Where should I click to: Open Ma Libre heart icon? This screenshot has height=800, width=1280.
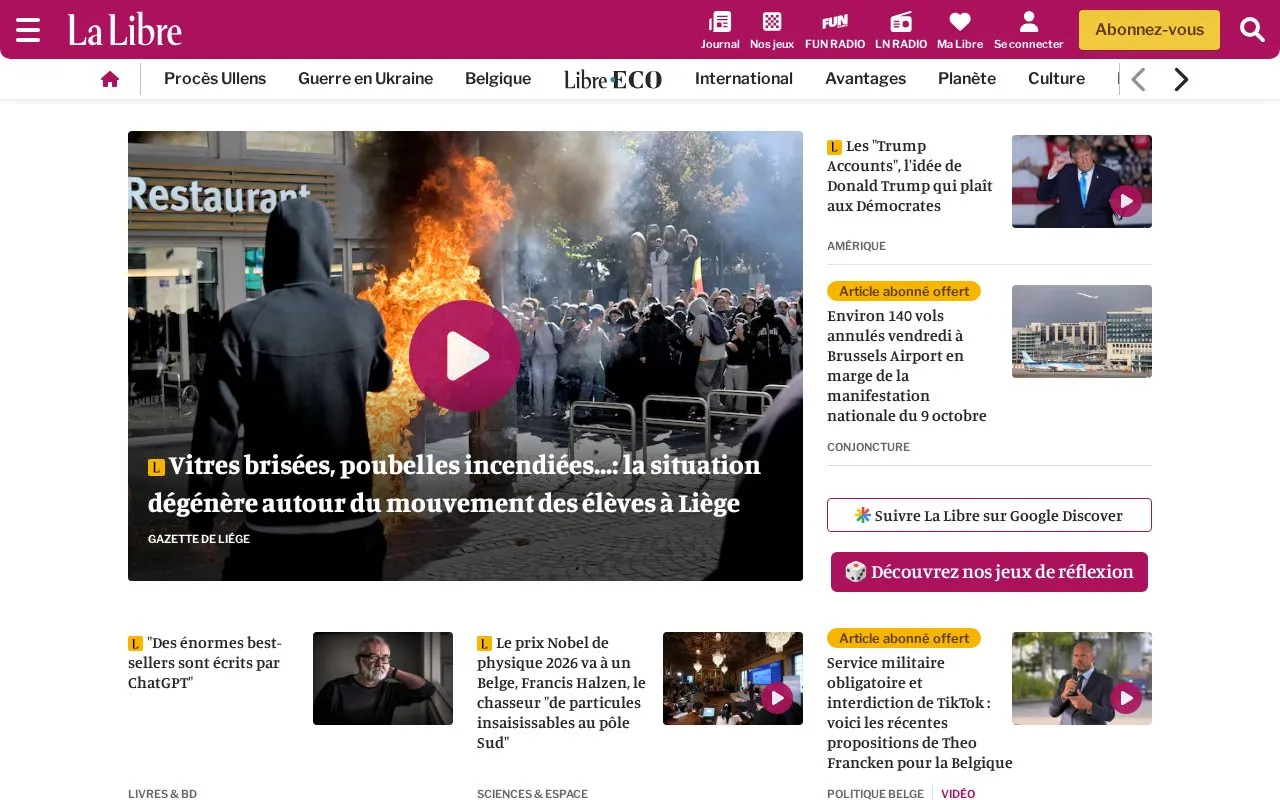tap(960, 30)
